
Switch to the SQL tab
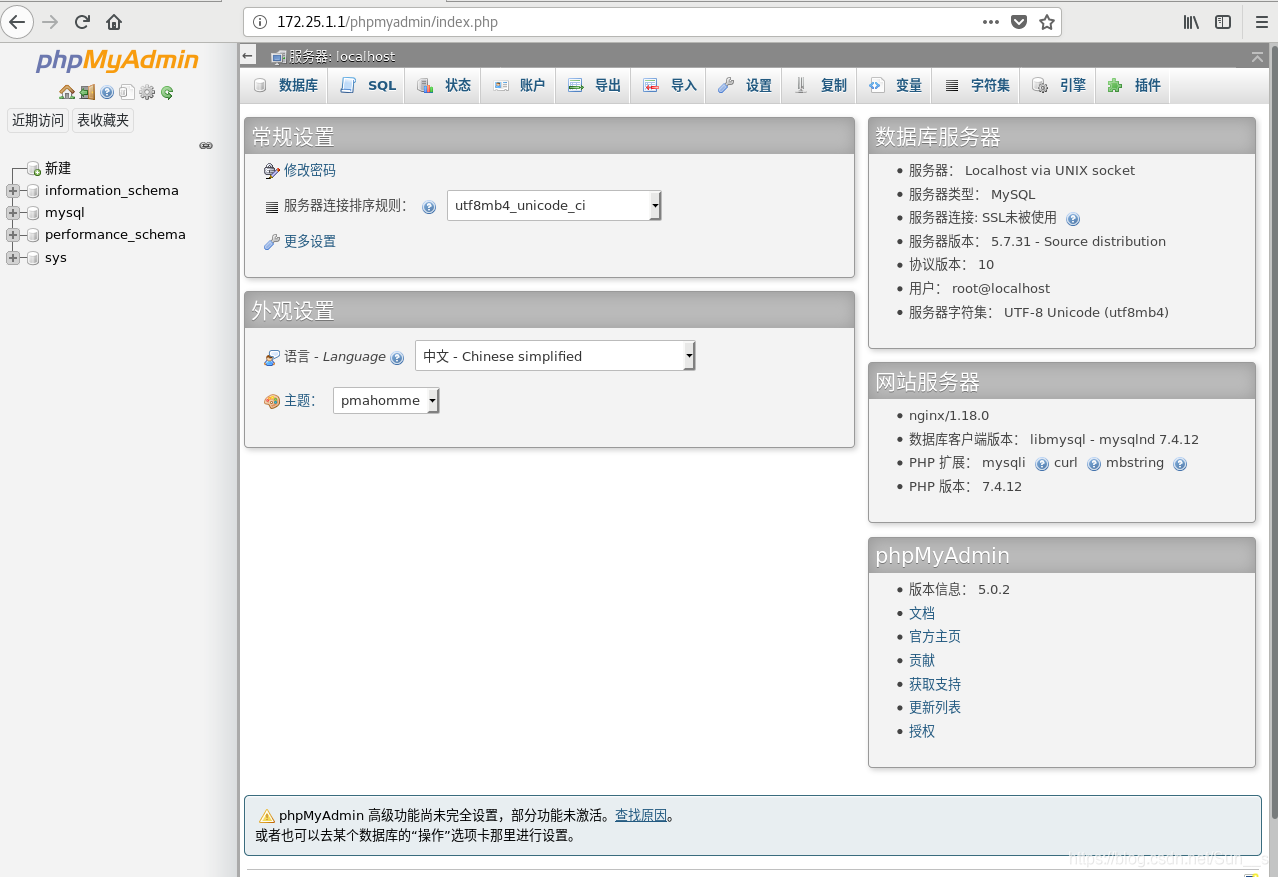point(368,86)
